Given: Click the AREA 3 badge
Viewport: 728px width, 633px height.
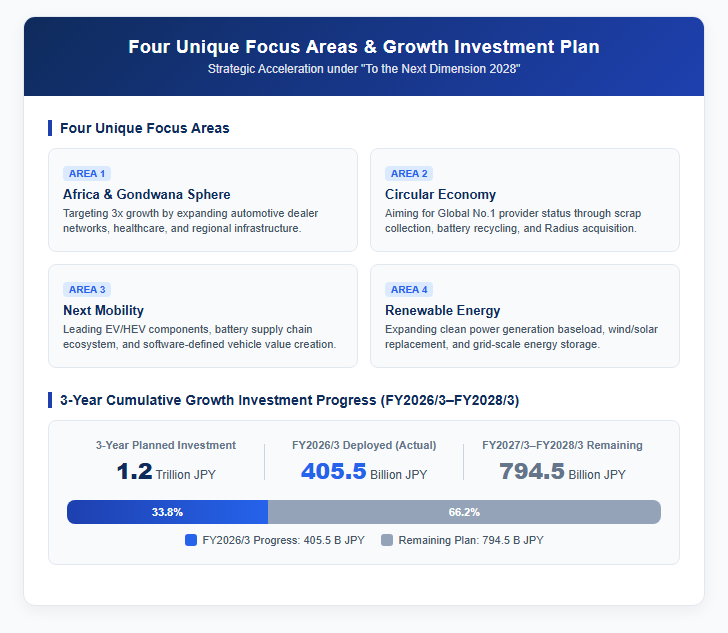Looking at the screenshot, I should (x=87, y=290).
